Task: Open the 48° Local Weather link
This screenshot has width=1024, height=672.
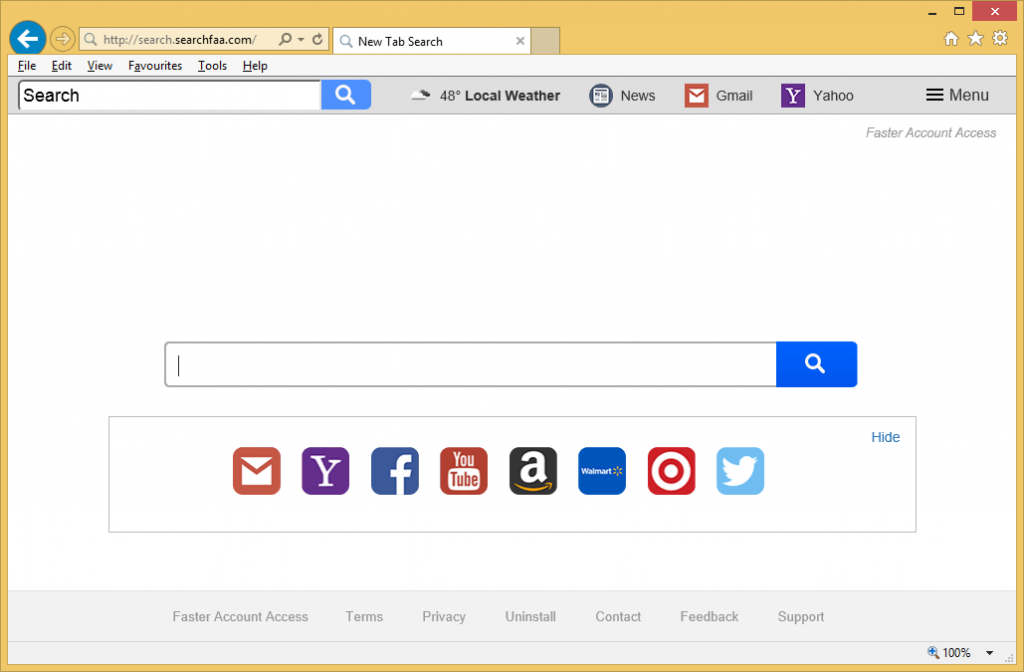Action: click(x=500, y=96)
